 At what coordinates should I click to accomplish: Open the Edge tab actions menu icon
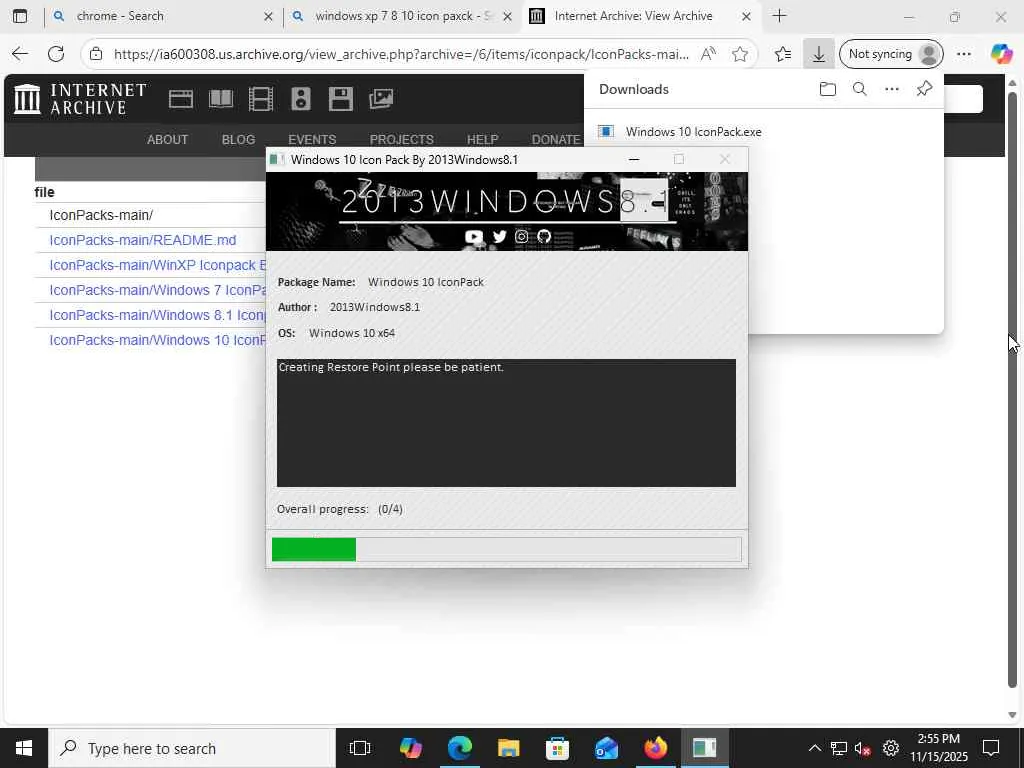[x=20, y=16]
